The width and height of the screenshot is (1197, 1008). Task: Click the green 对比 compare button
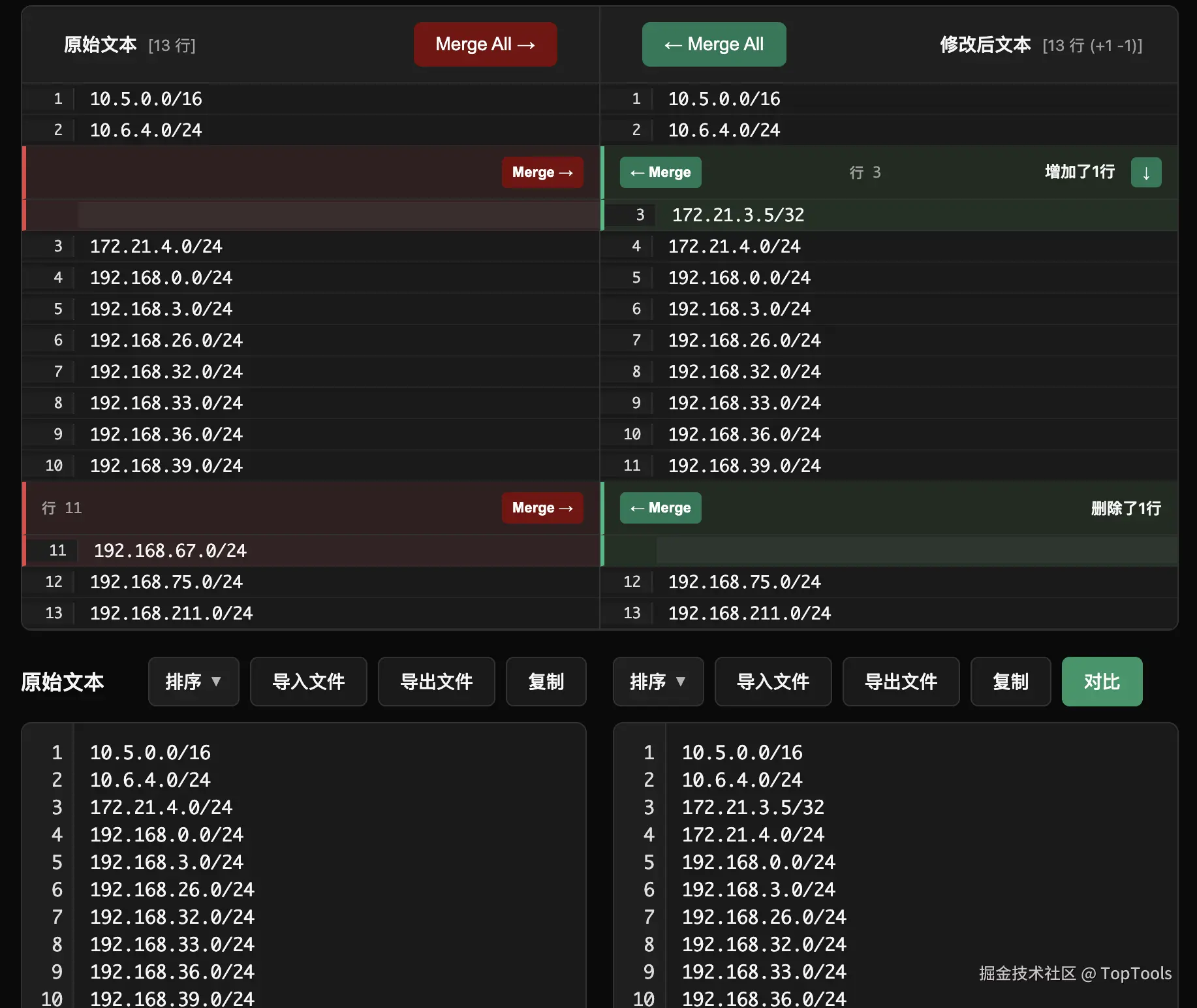[1102, 682]
